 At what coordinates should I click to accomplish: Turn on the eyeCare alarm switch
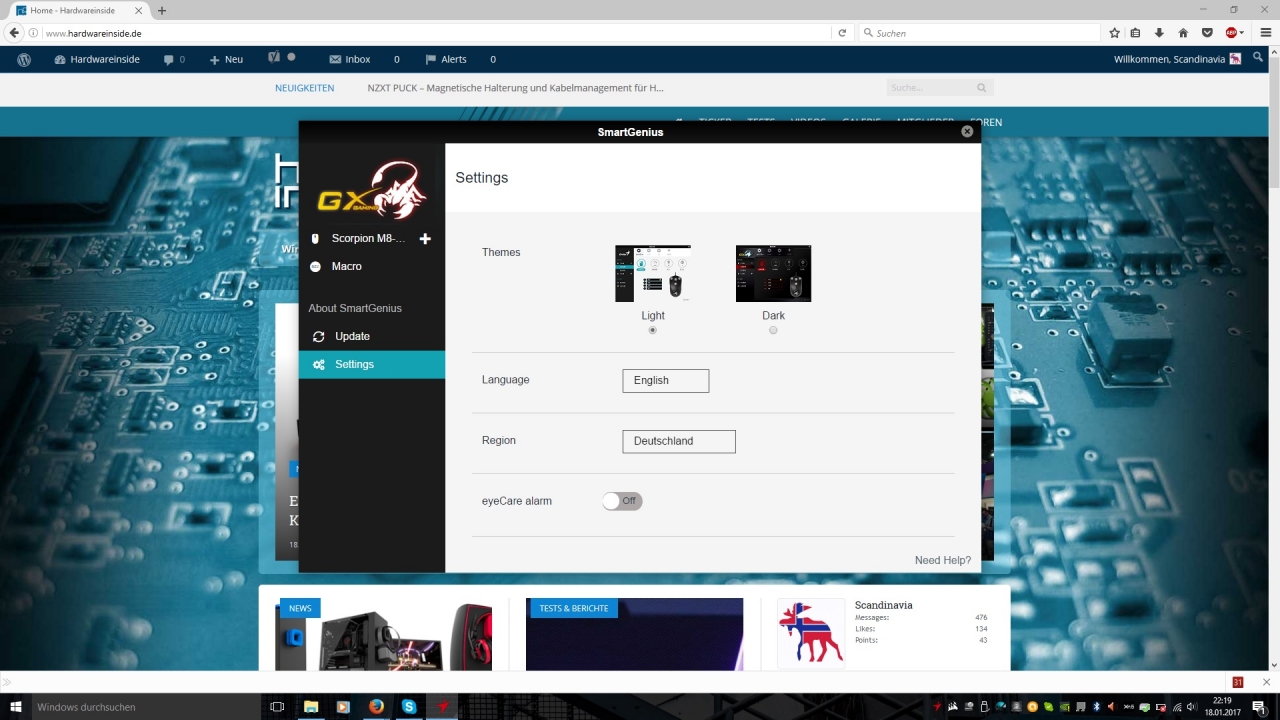click(x=622, y=501)
